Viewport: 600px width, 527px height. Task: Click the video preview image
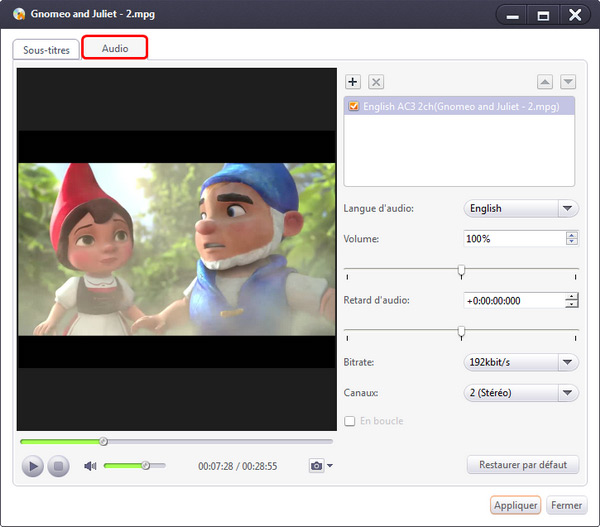(177, 249)
